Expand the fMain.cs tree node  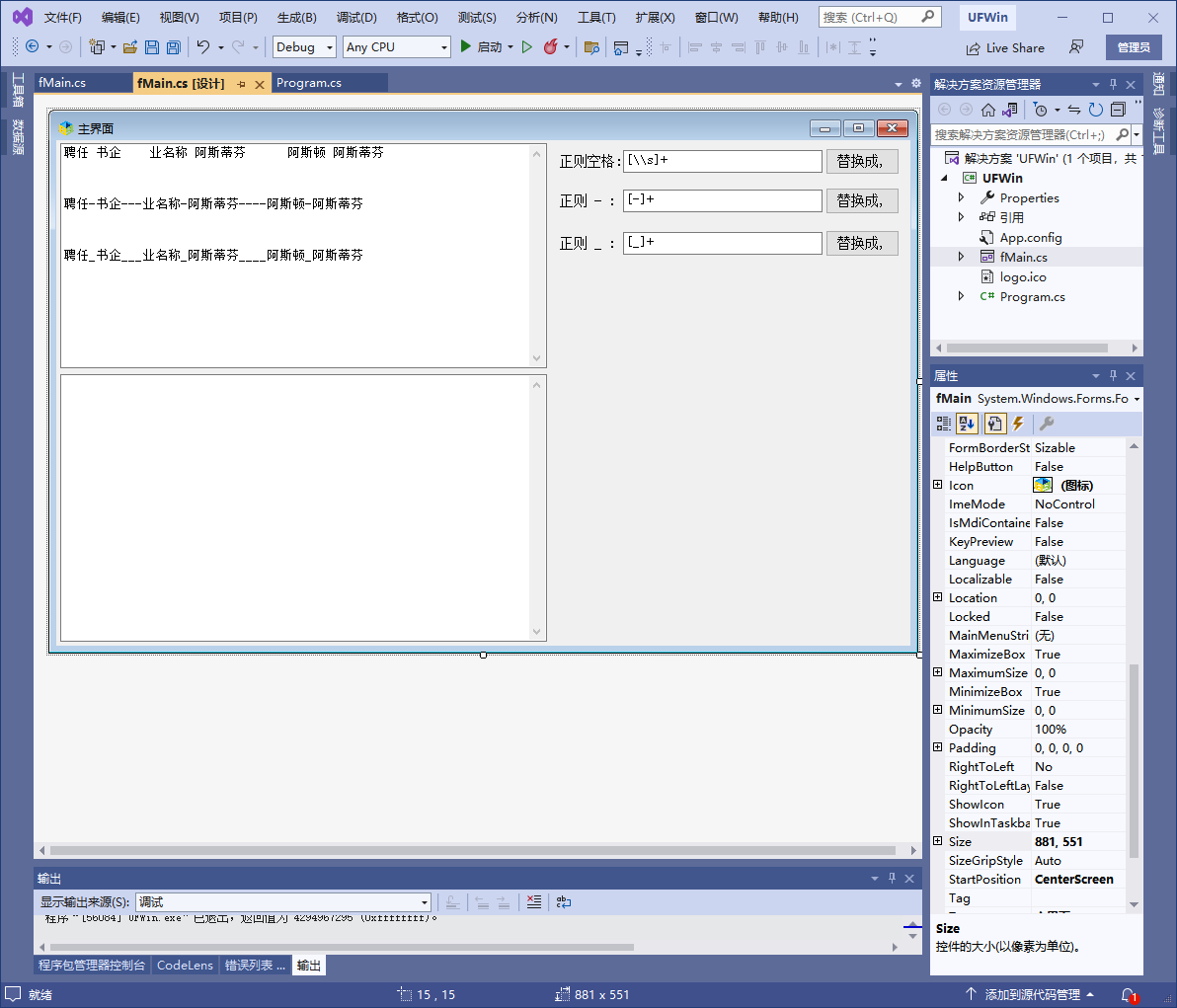click(961, 257)
